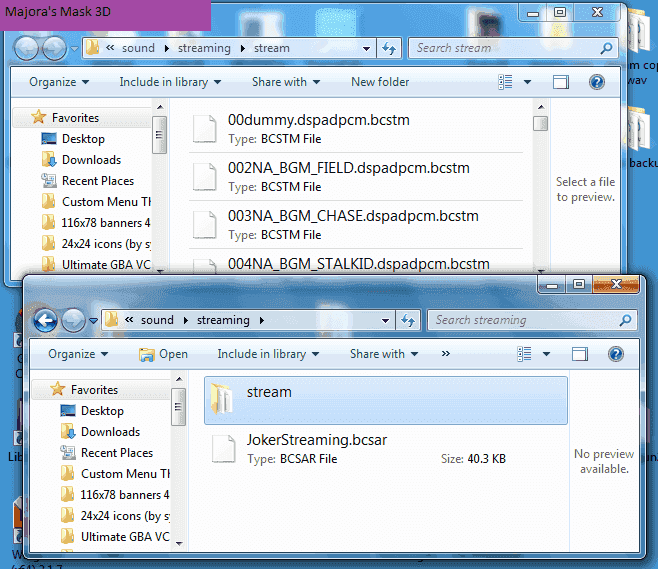Screen dimensions: 658x569
Task: Select 002NA_BGM_FIELD file icon
Action: point(205,176)
